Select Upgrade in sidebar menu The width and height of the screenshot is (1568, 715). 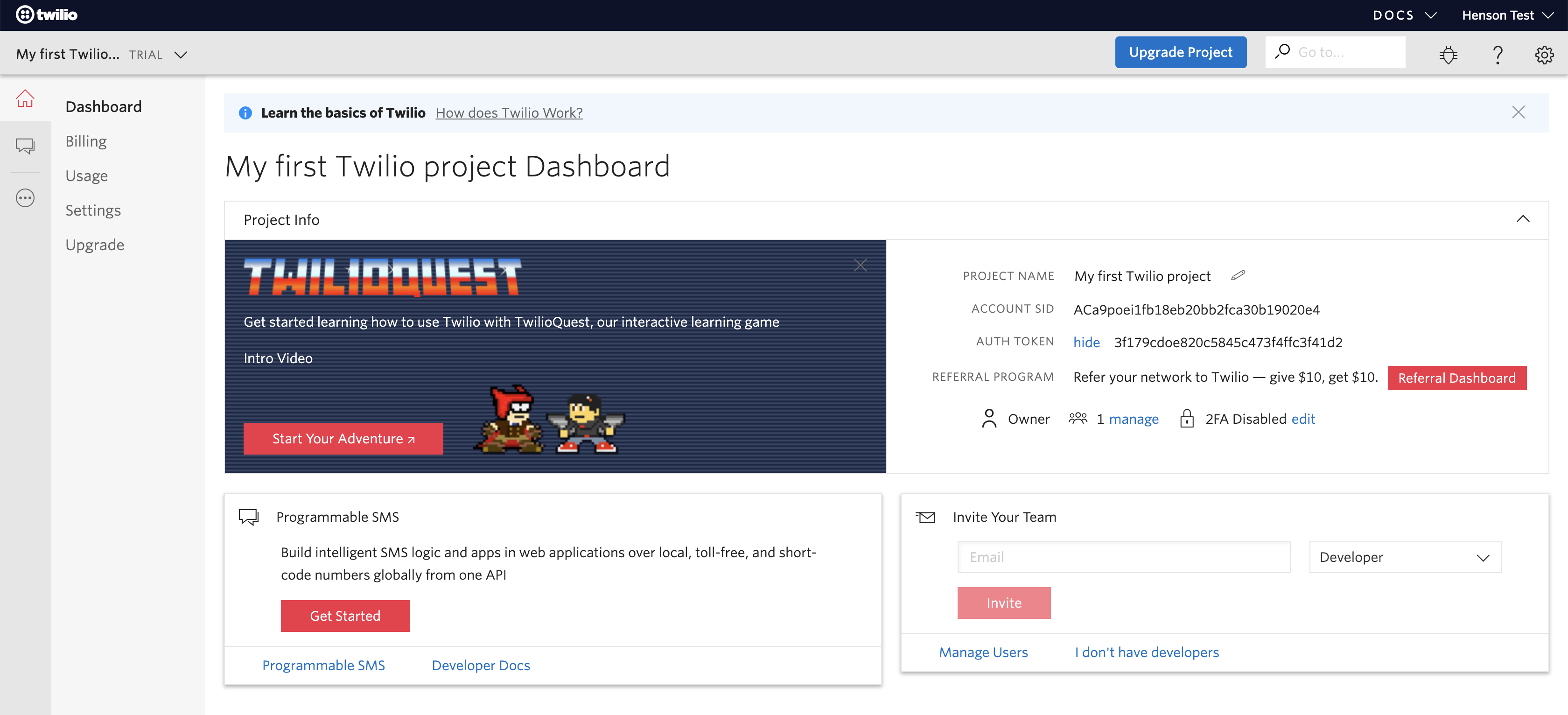coord(95,245)
